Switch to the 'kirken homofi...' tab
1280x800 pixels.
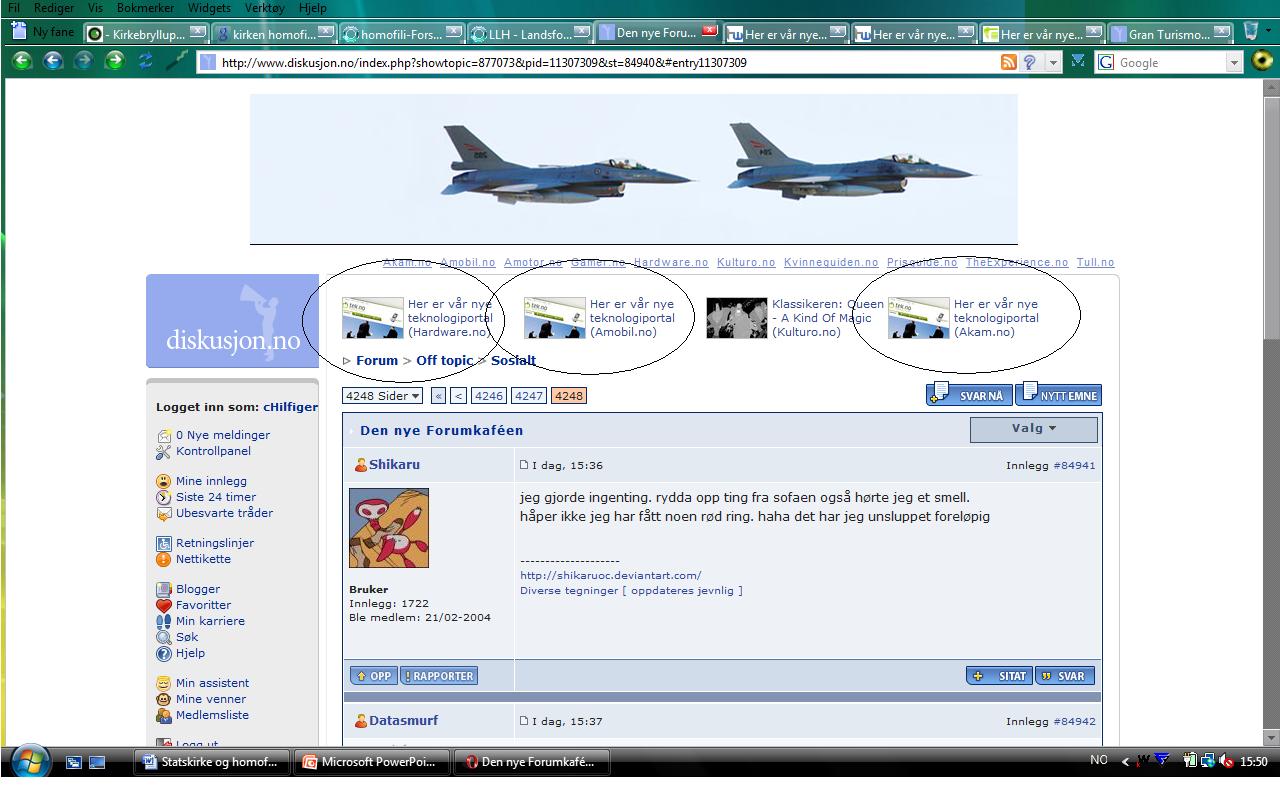click(x=274, y=33)
